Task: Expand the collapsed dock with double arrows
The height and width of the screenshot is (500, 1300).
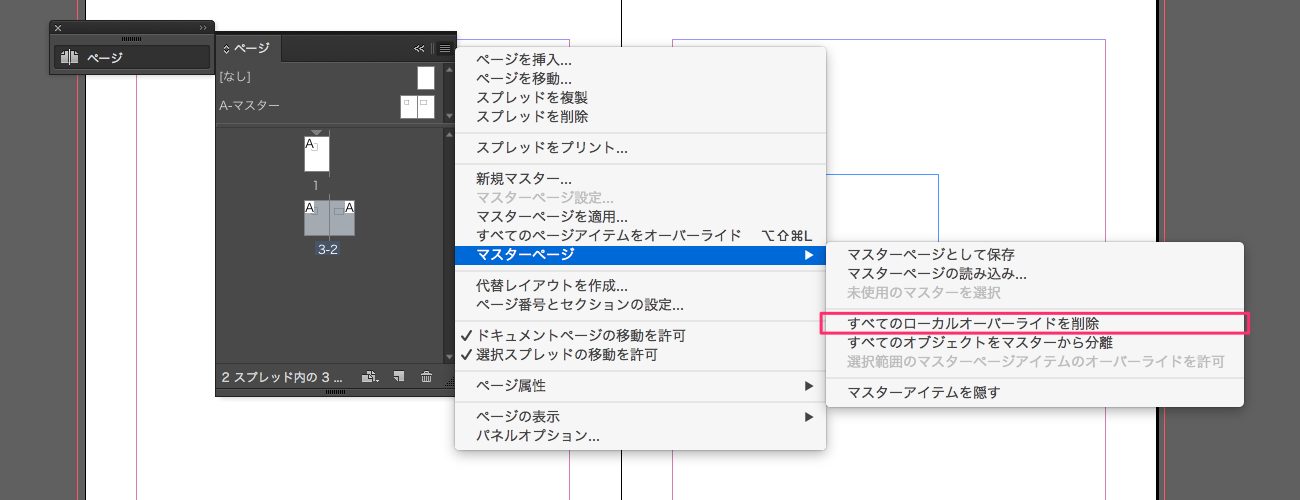Action: 203,28
